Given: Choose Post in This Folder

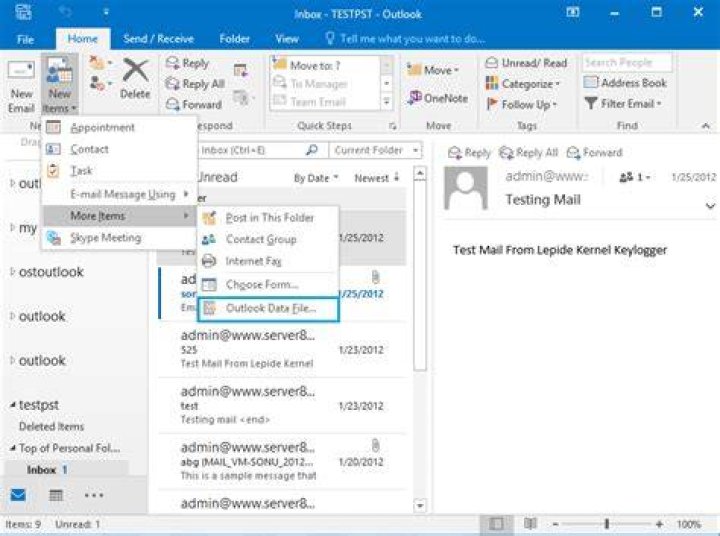Looking at the screenshot, I should (269, 218).
